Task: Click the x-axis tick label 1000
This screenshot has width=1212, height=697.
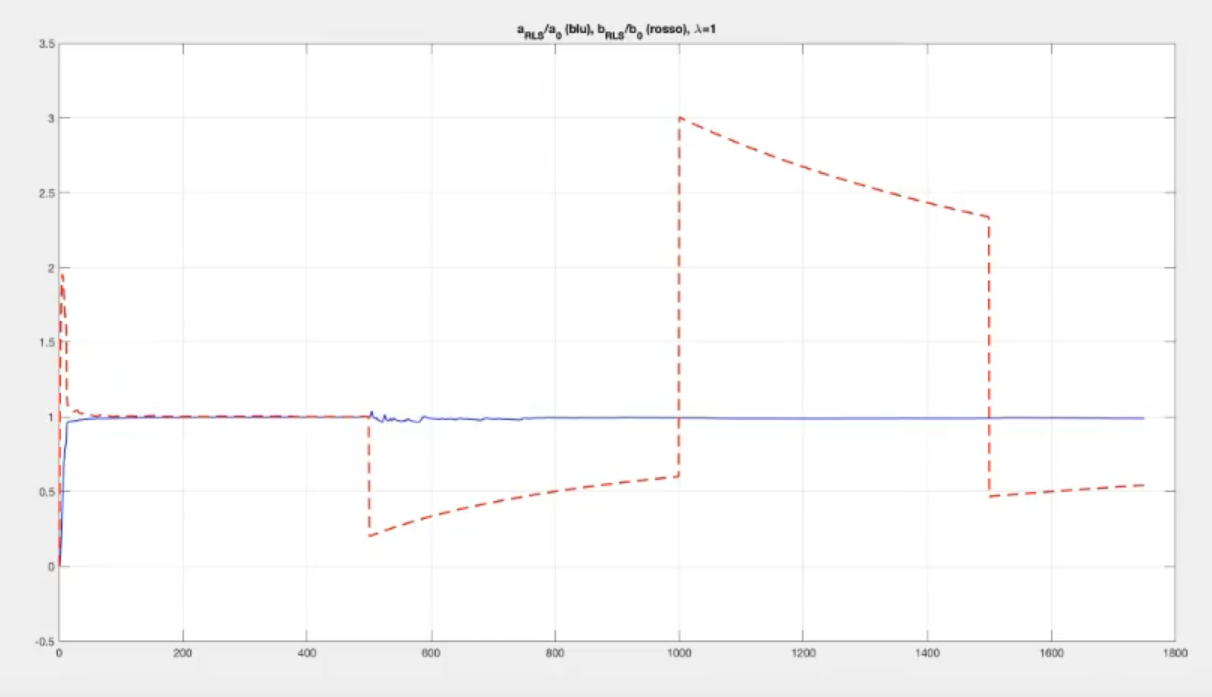Action: 679,651
